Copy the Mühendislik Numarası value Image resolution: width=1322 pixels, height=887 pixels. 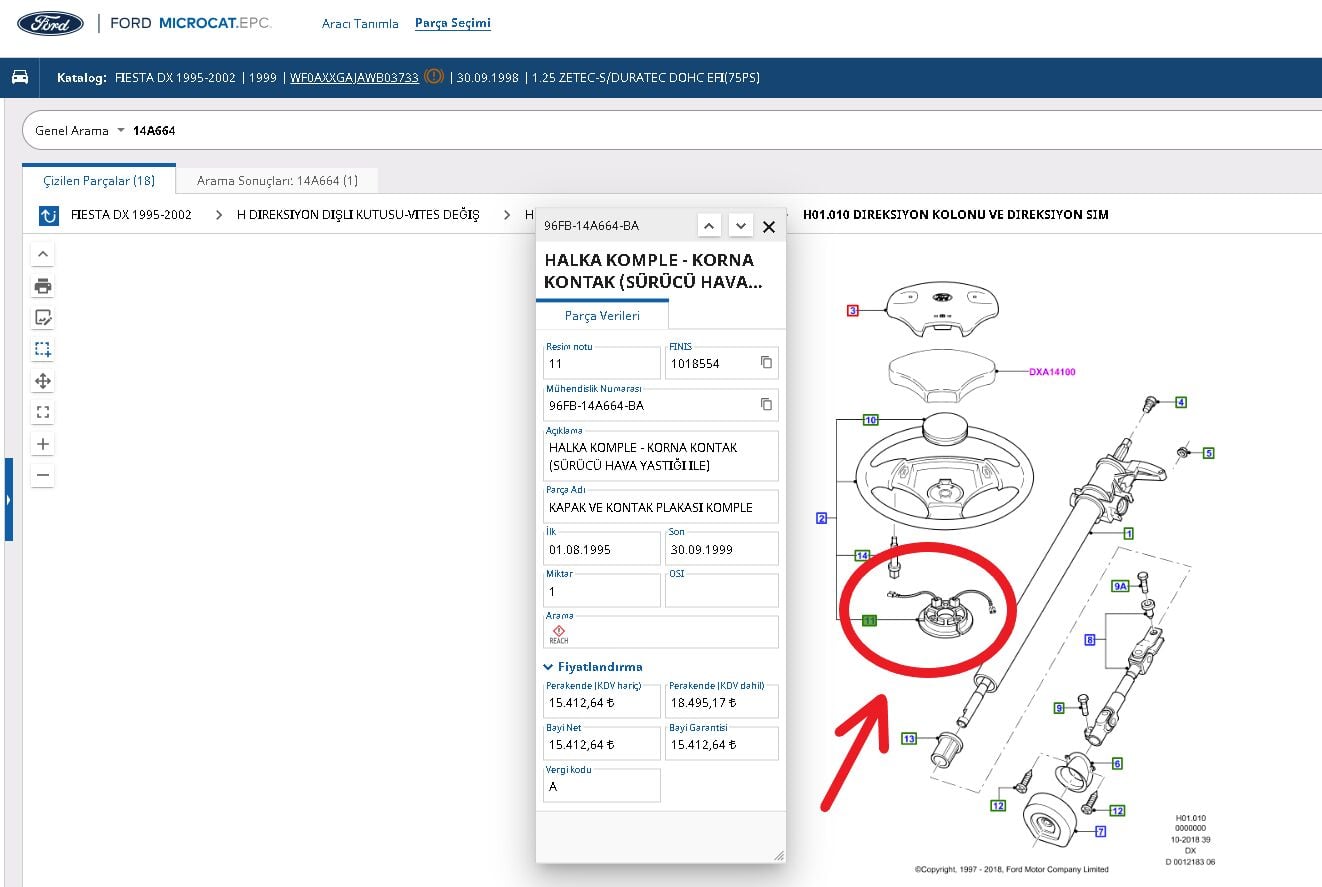point(766,405)
